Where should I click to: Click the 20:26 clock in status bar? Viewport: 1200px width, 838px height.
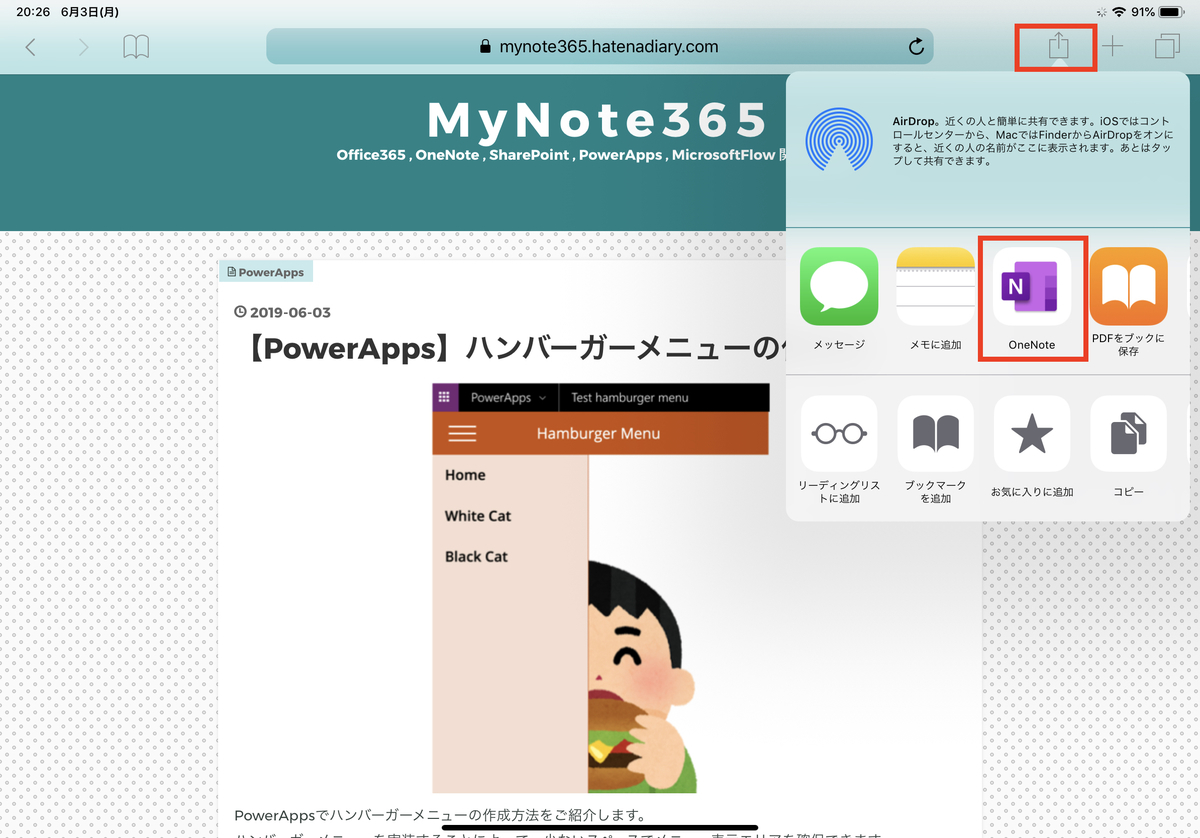click(x=33, y=12)
